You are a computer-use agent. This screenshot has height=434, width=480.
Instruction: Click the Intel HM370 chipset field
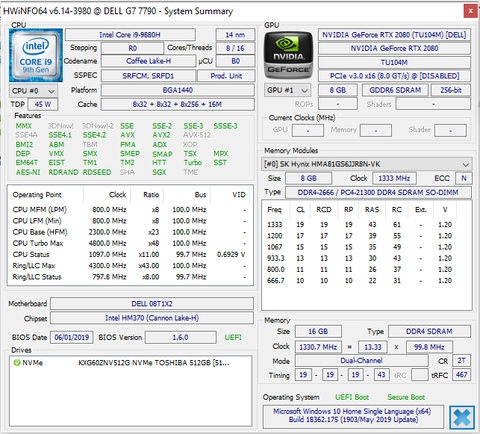pos(152,318)
